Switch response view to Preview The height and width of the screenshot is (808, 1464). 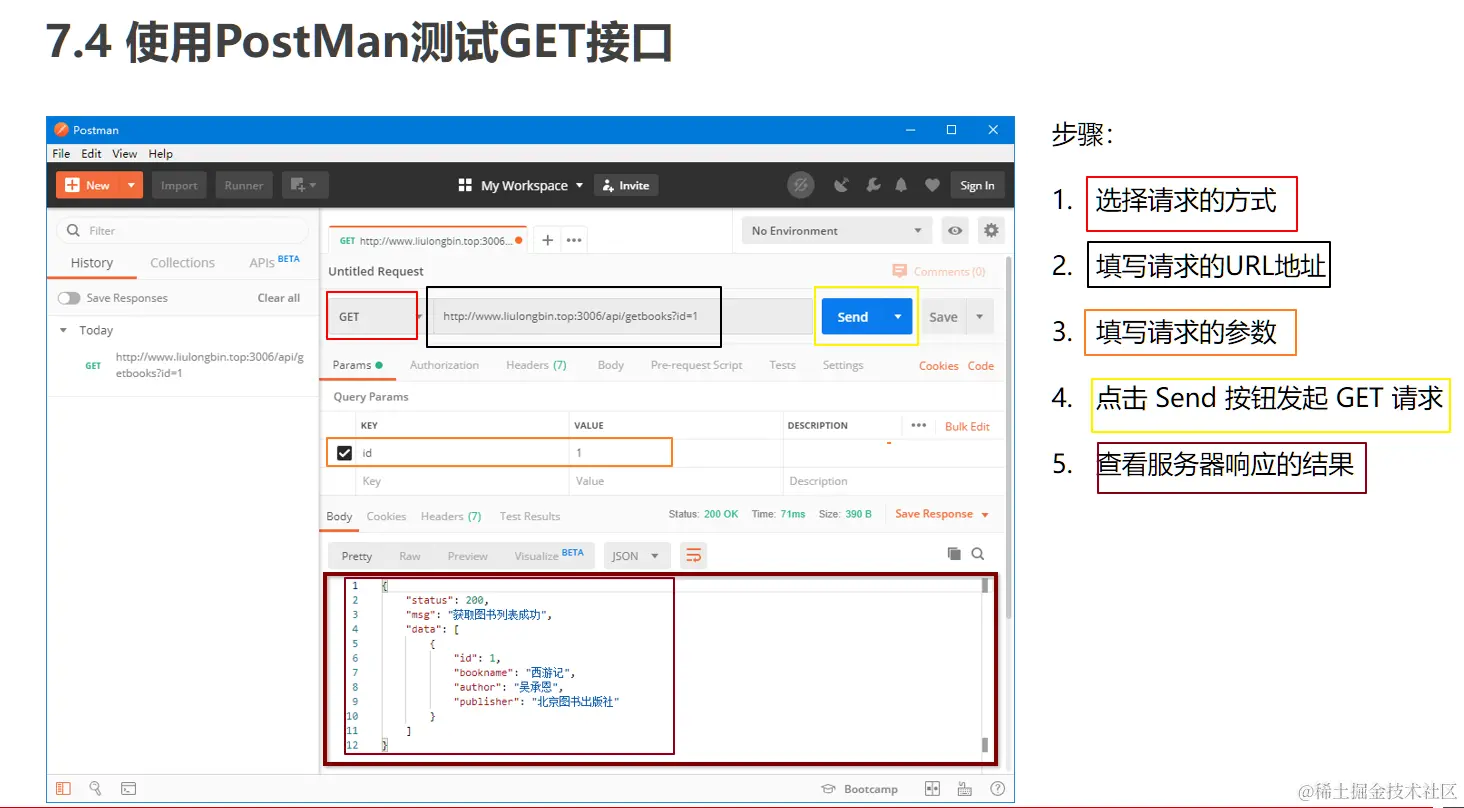click(468, 556)
